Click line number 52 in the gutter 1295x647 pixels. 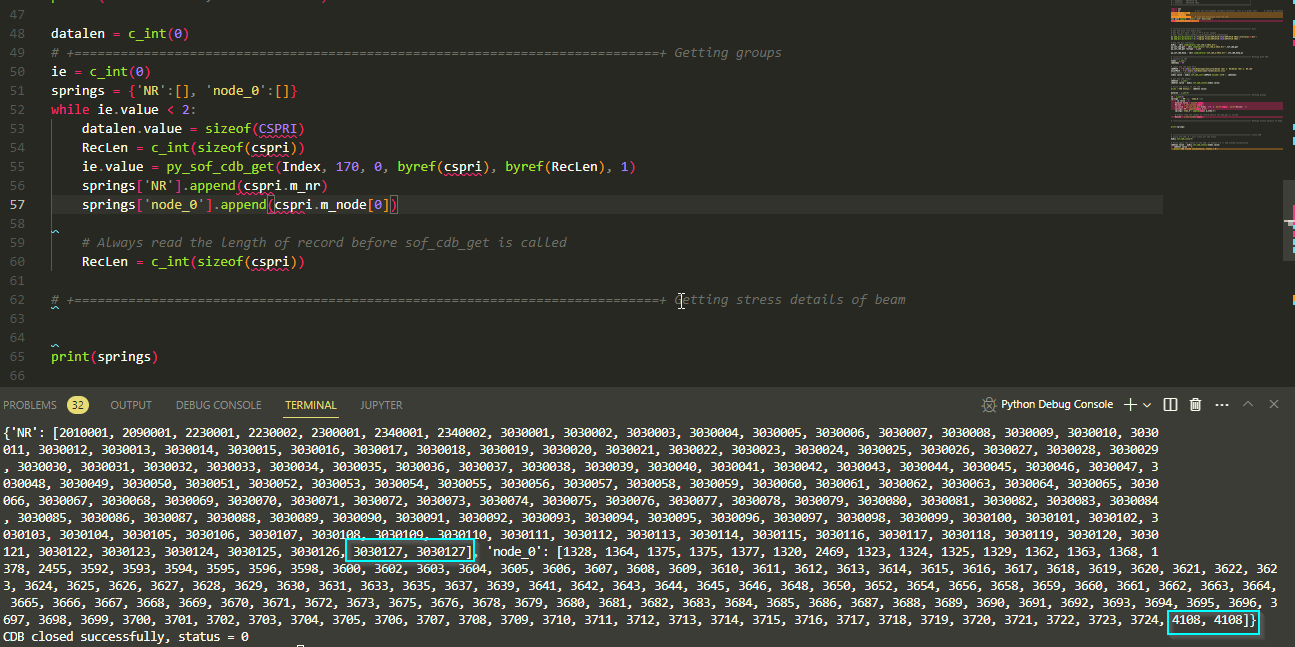coord(17,110)
